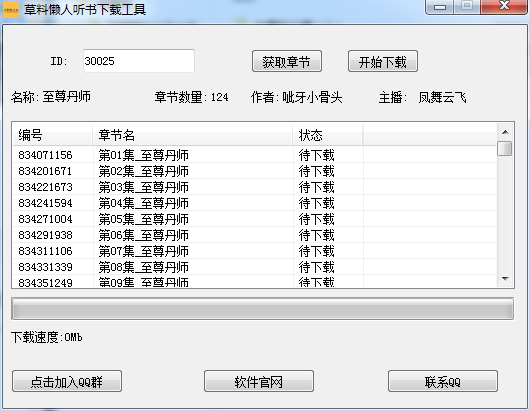Viewport: 530px width, 411px height.
Task: Click 待下载 status of 第07集 row
Action: tap(316, 251)
